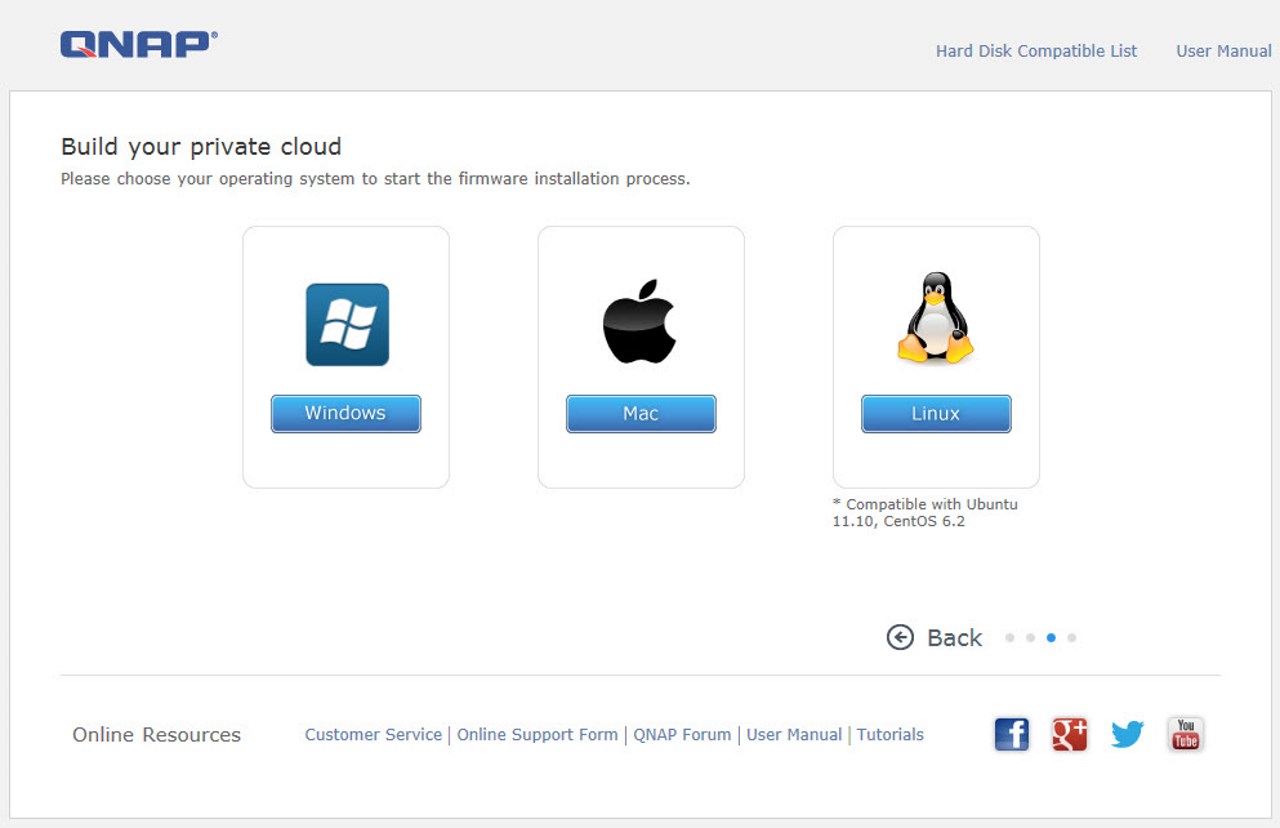Choose the Windows button
Viewport: 1280px width, 828px height.
pyautogui.click(x=346, y=414)
